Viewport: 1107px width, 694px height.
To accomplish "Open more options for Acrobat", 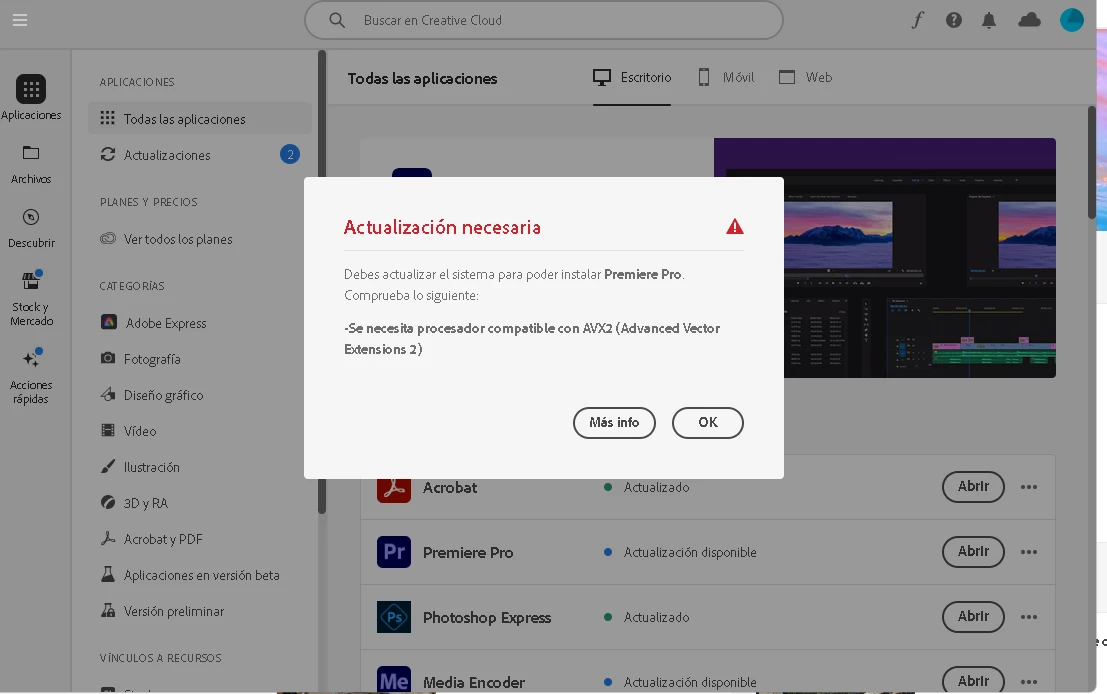I will [x=1029, y=487].
